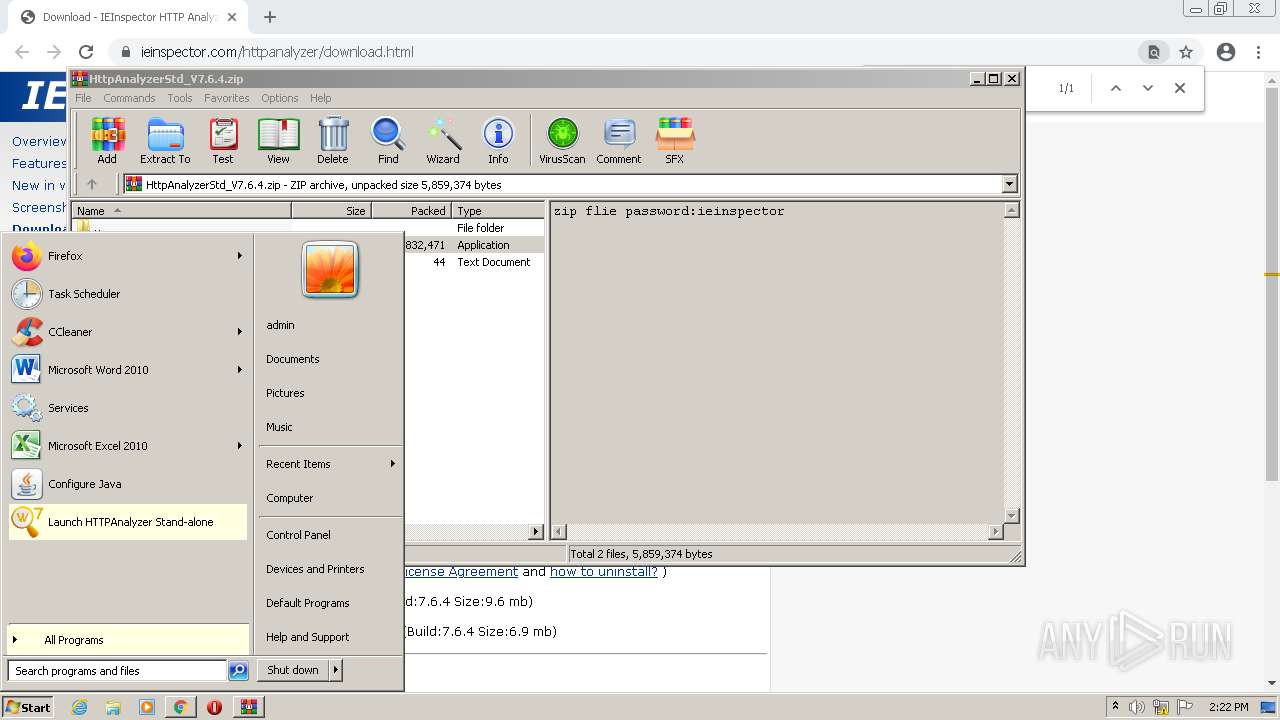Sort by the Packed column header
The height and width of the screenshot is (720, 1280).
pyautogui.click(x=411, y=210)
